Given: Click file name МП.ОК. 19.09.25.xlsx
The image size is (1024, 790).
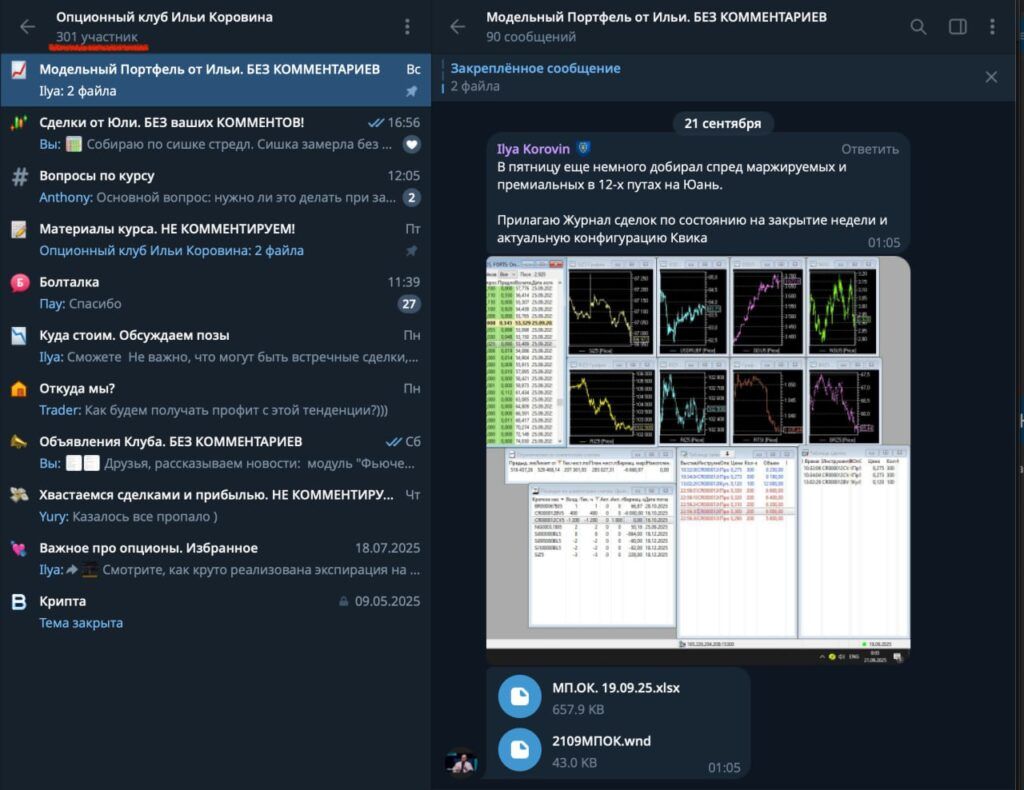Looking at the screenshot, I should 616,688.
